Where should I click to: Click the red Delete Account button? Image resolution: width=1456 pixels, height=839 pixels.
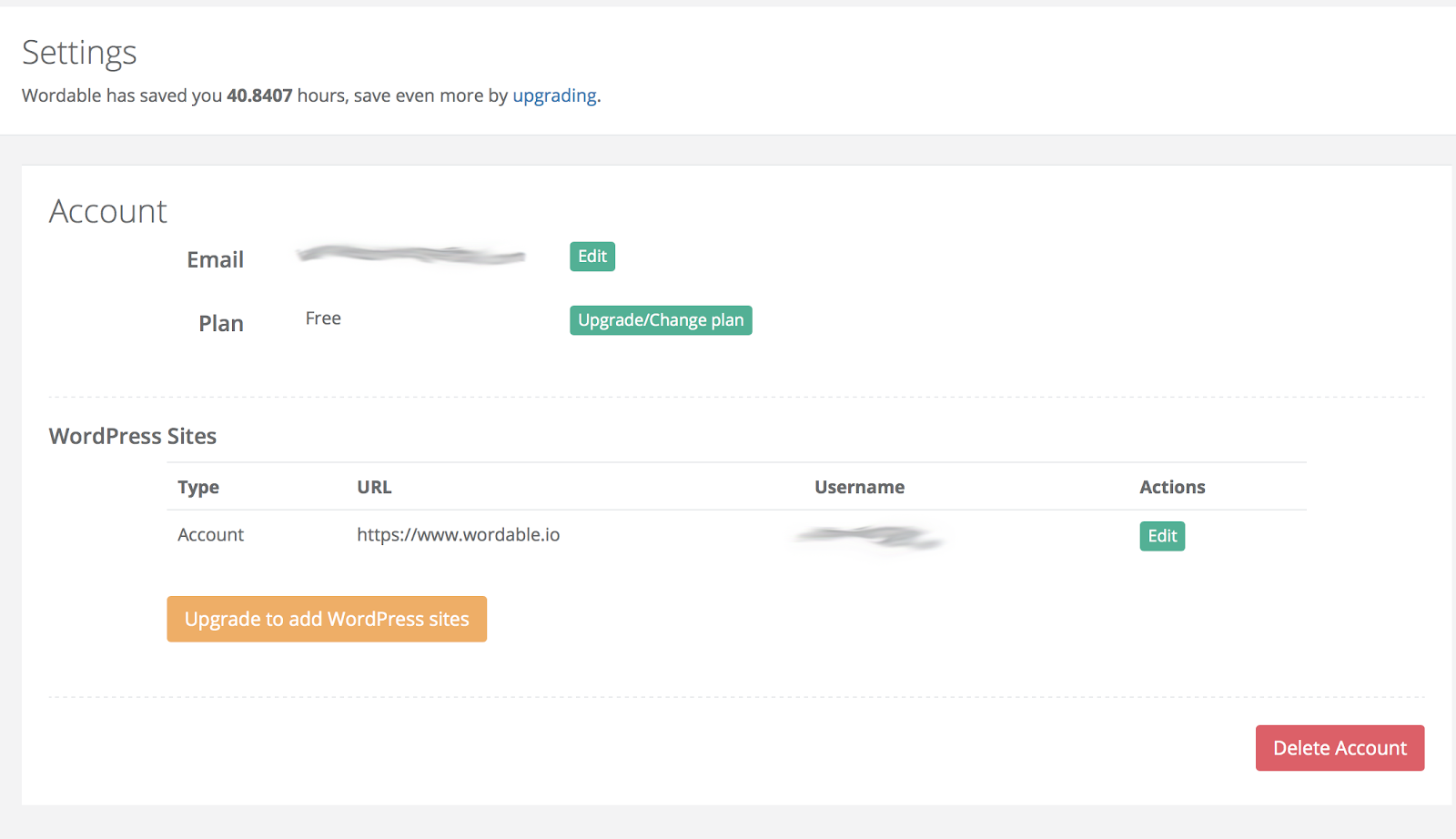coord(1340,748)
